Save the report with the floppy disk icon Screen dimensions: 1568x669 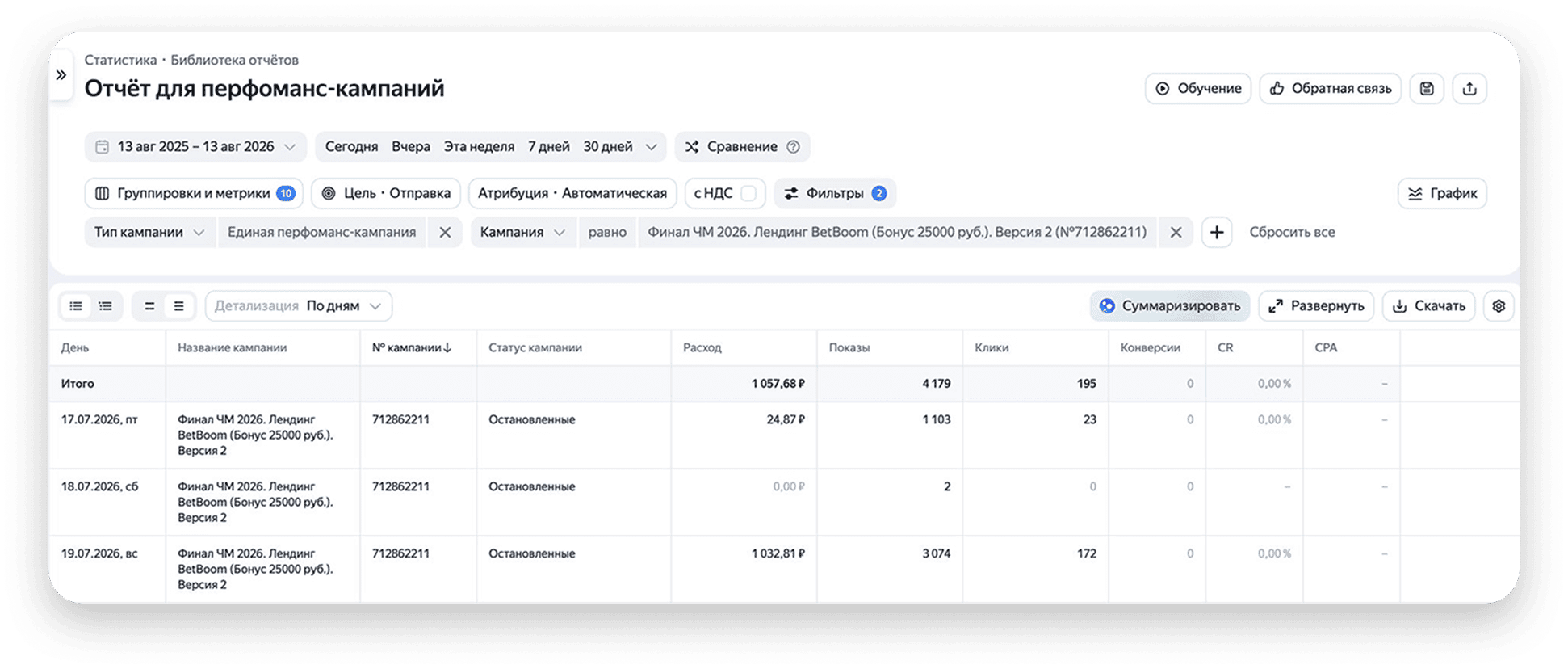(x=1427, y=89)
